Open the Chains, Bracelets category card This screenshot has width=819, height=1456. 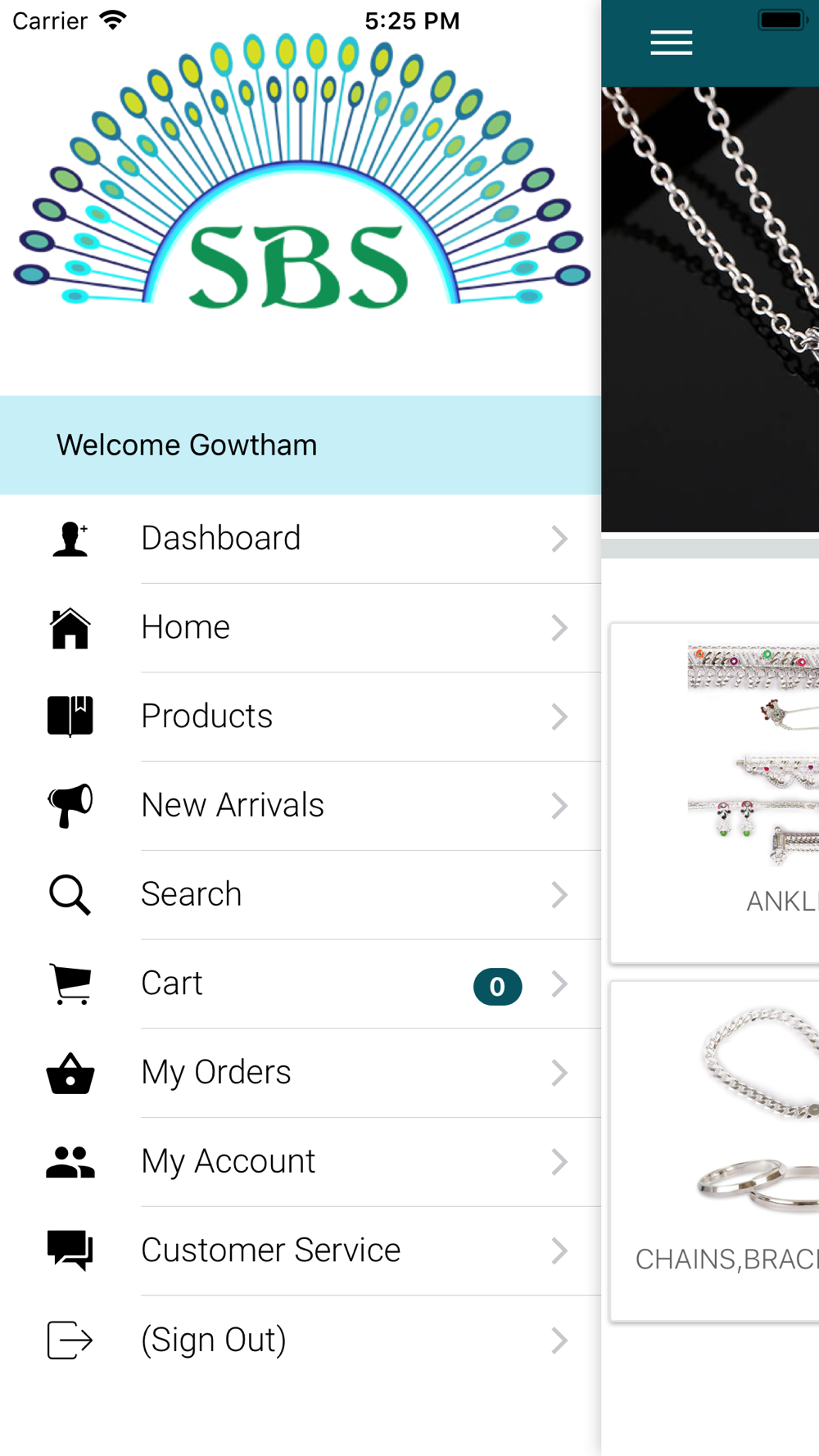[714, 1151]
